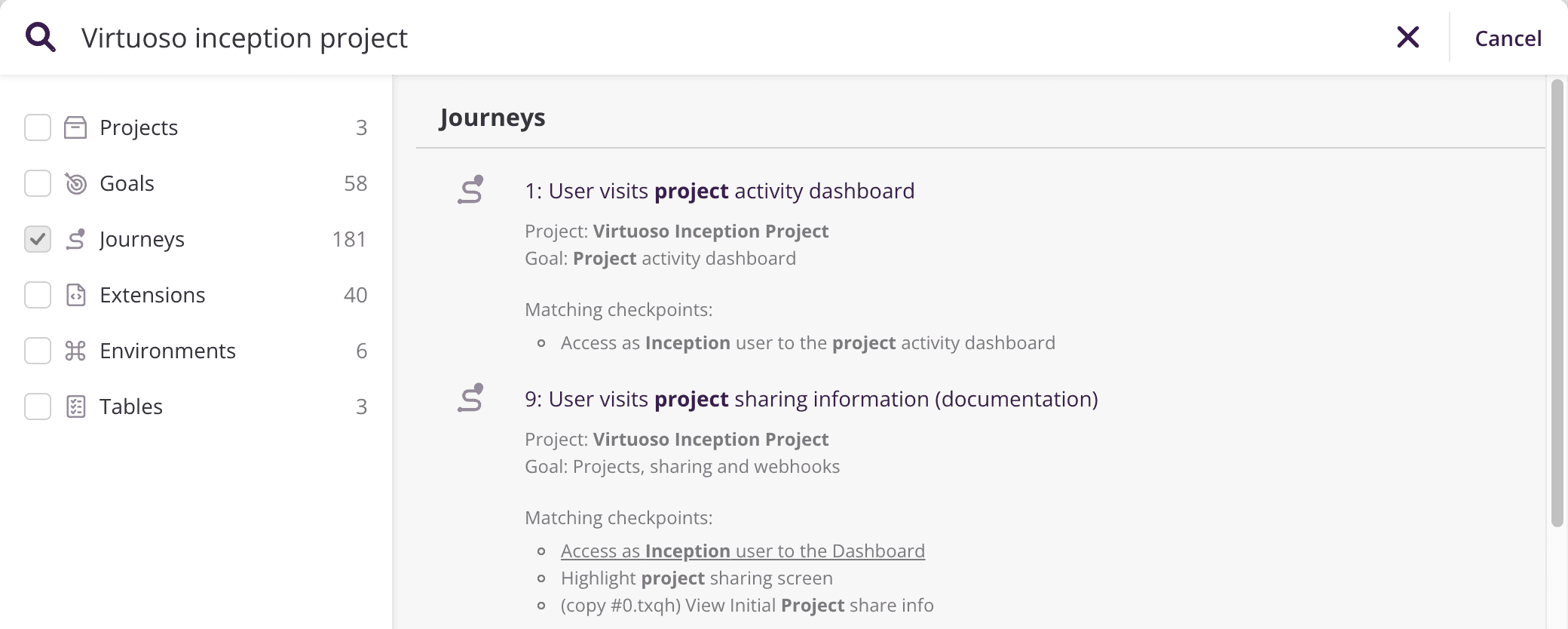Click the Journeys path icon in the filters
Image resolution: width=1568 pixels, height=629 pixels.
75,239
